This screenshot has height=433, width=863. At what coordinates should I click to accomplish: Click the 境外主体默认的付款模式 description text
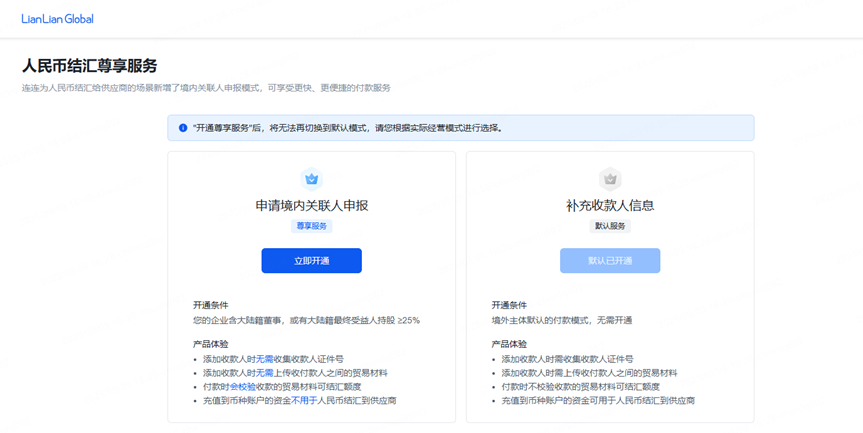coord(561,320)
